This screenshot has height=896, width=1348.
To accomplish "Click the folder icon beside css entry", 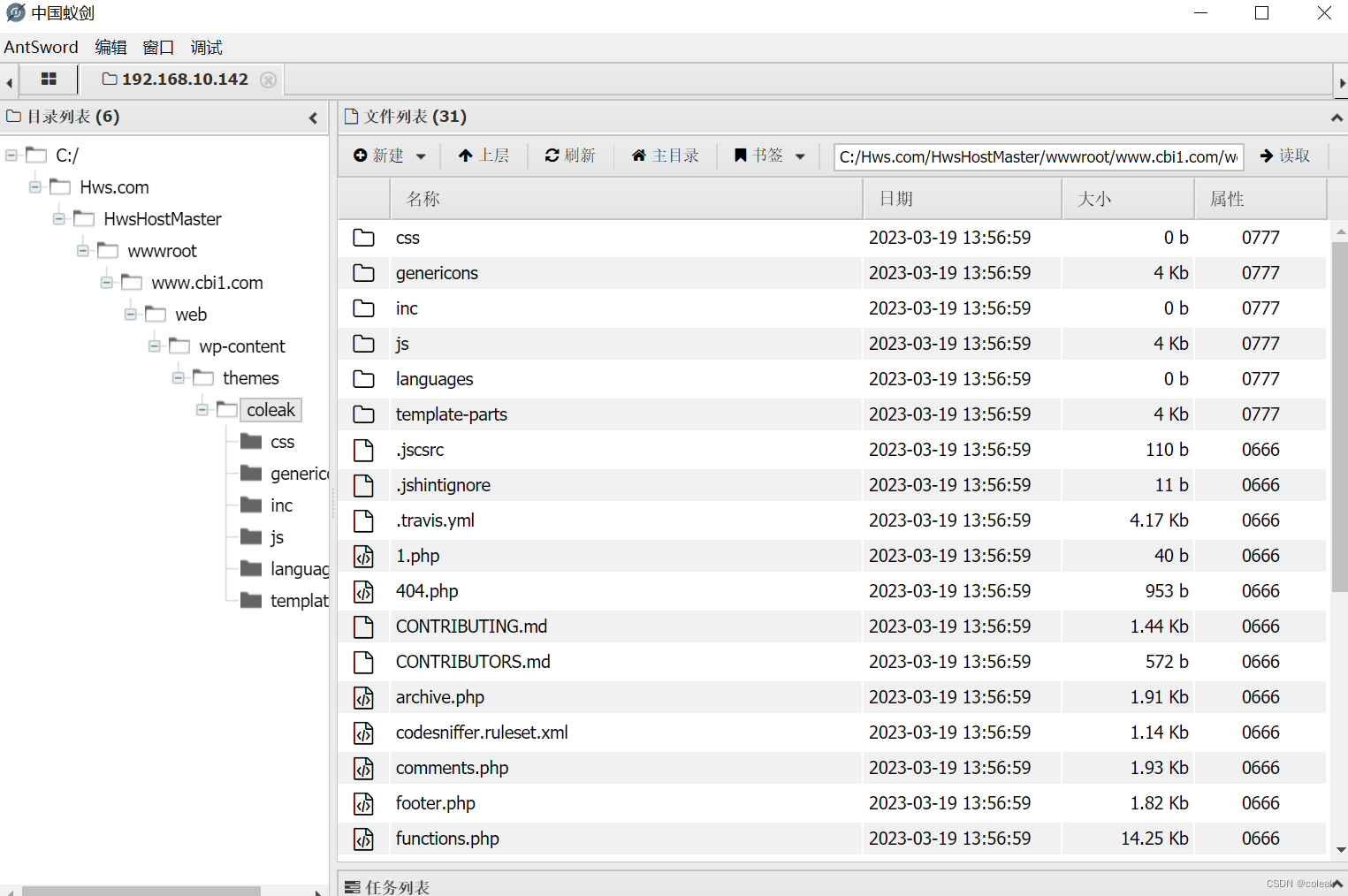I will (364, 237).
